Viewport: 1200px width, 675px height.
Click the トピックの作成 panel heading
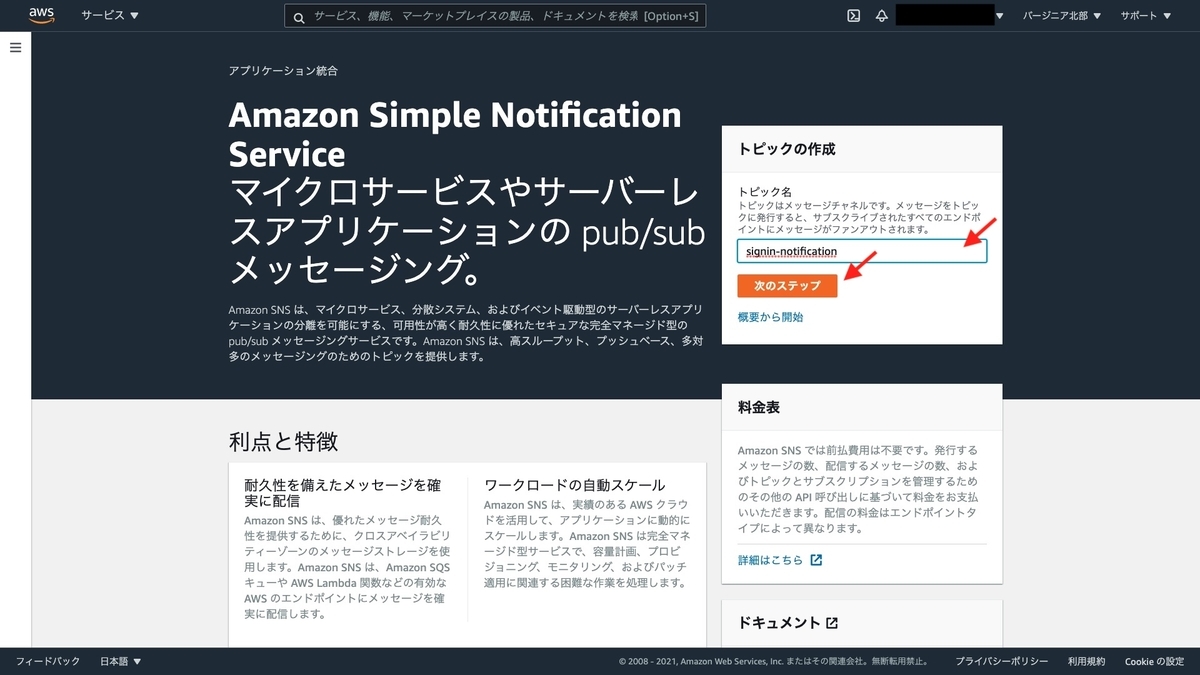point(787,149)
